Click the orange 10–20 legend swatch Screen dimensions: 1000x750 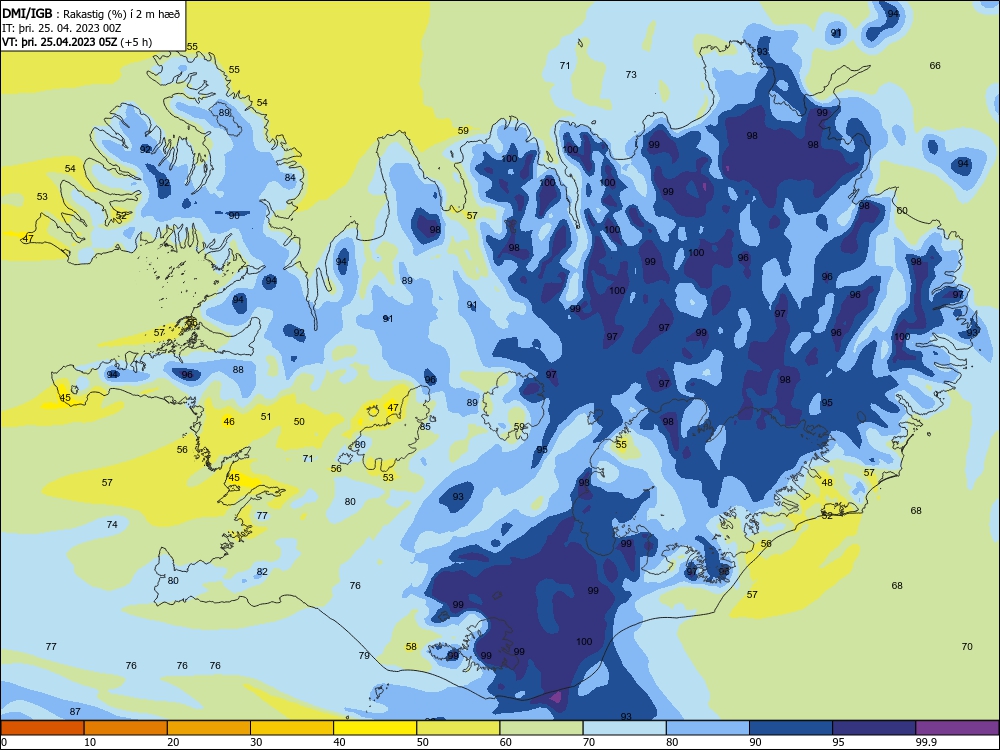coord(126,728)
